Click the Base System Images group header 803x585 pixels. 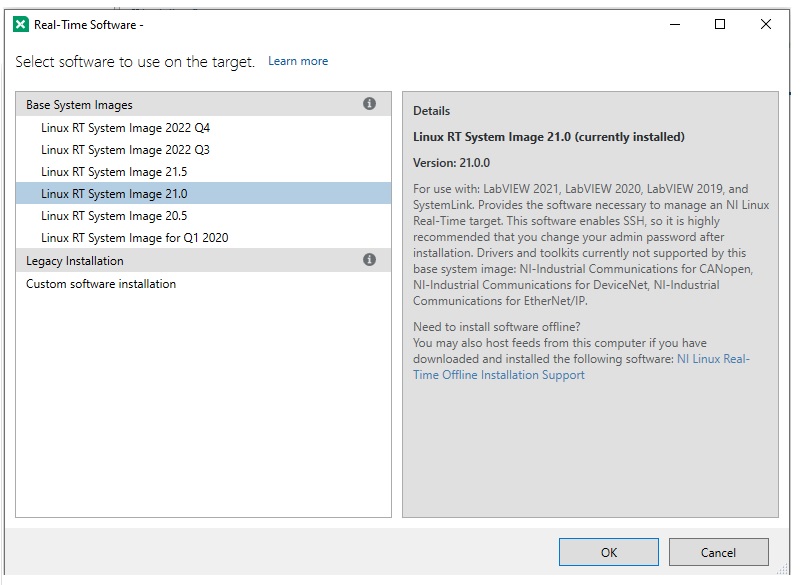click(80, 105)
